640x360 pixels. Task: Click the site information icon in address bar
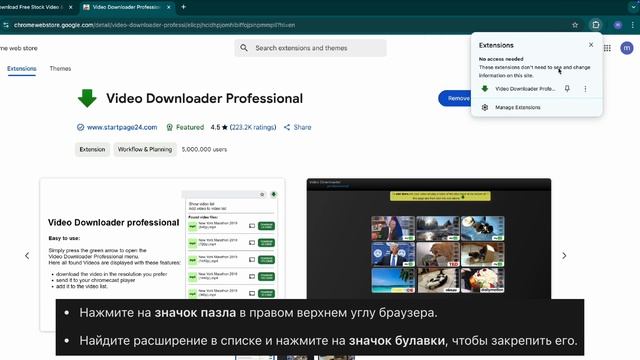[6, 25]
